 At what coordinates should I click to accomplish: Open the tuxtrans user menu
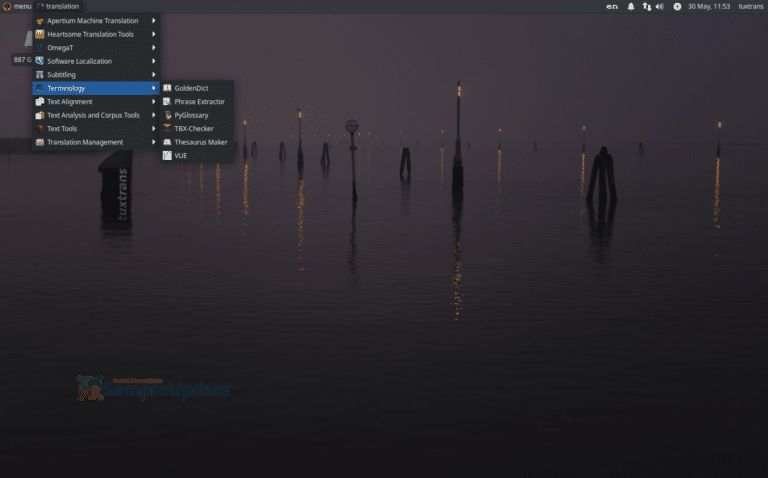751,6
